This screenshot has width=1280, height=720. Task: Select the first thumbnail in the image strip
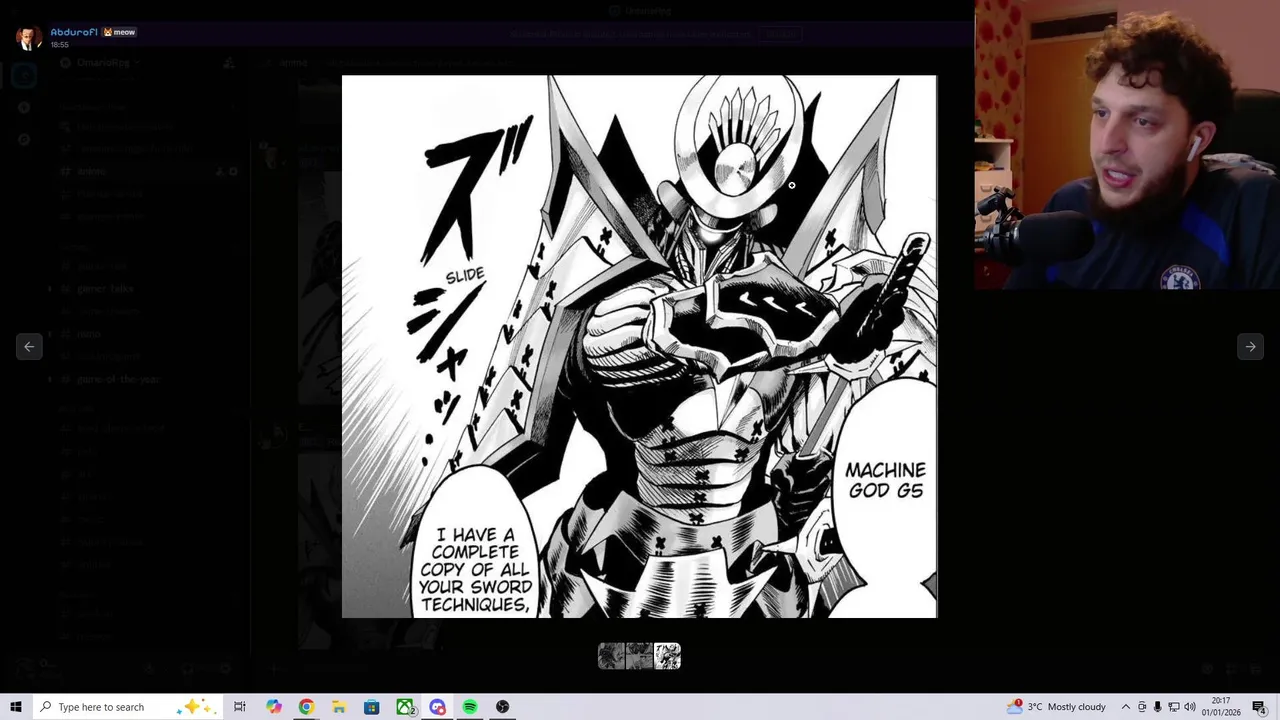(x=611, y=656)
